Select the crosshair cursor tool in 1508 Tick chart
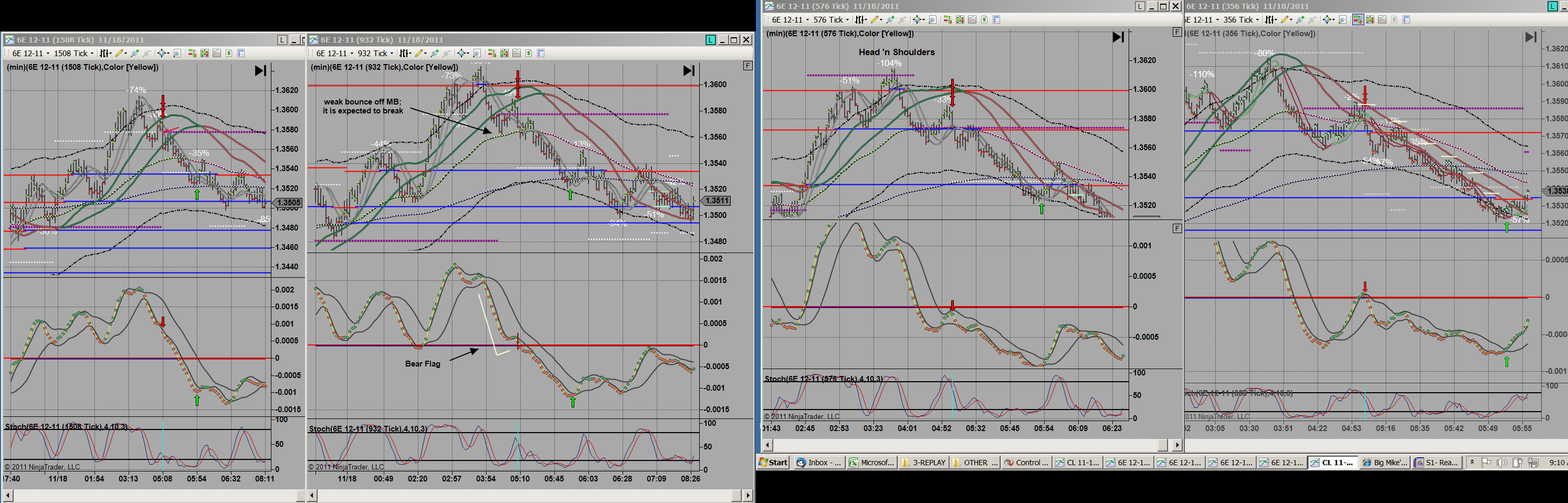Image resolution: width=1568 pixels, height=503 pixels. point(162,54)
